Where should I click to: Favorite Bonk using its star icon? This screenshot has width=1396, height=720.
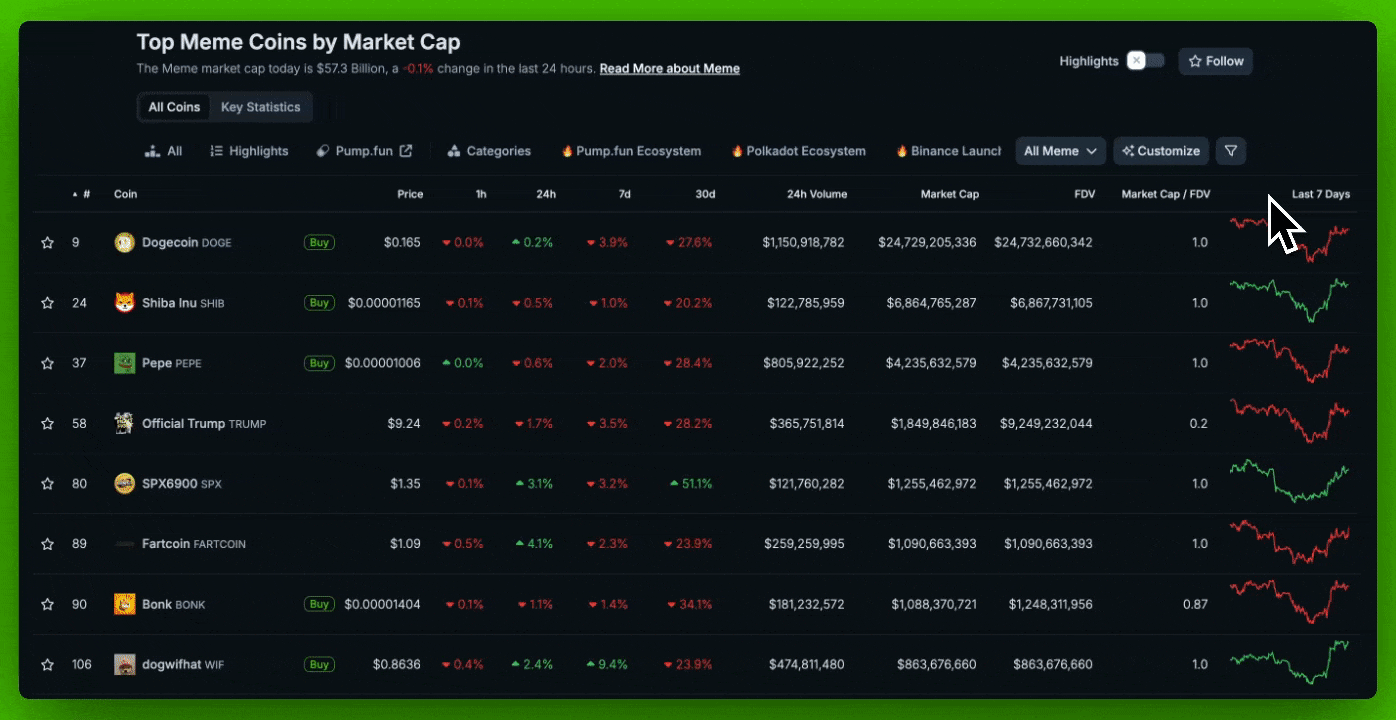47,604
